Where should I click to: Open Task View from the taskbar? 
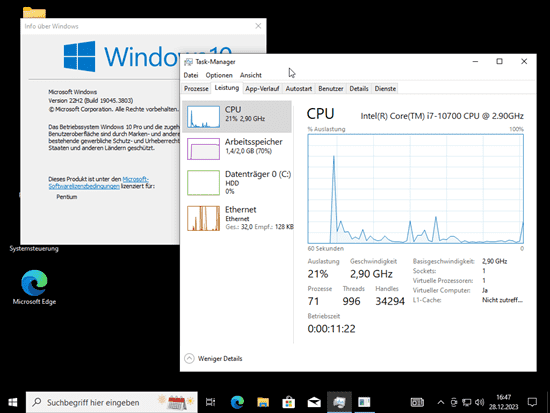click(x=210, y=402)
